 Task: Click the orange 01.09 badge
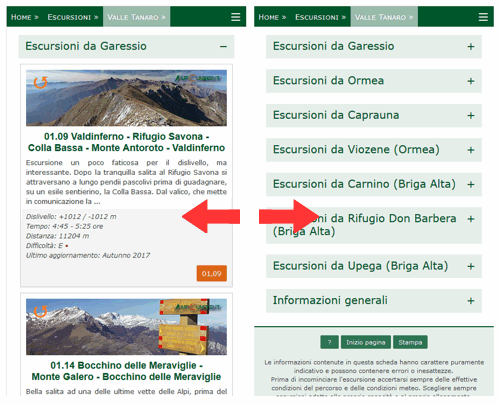(x=212, y=273)
